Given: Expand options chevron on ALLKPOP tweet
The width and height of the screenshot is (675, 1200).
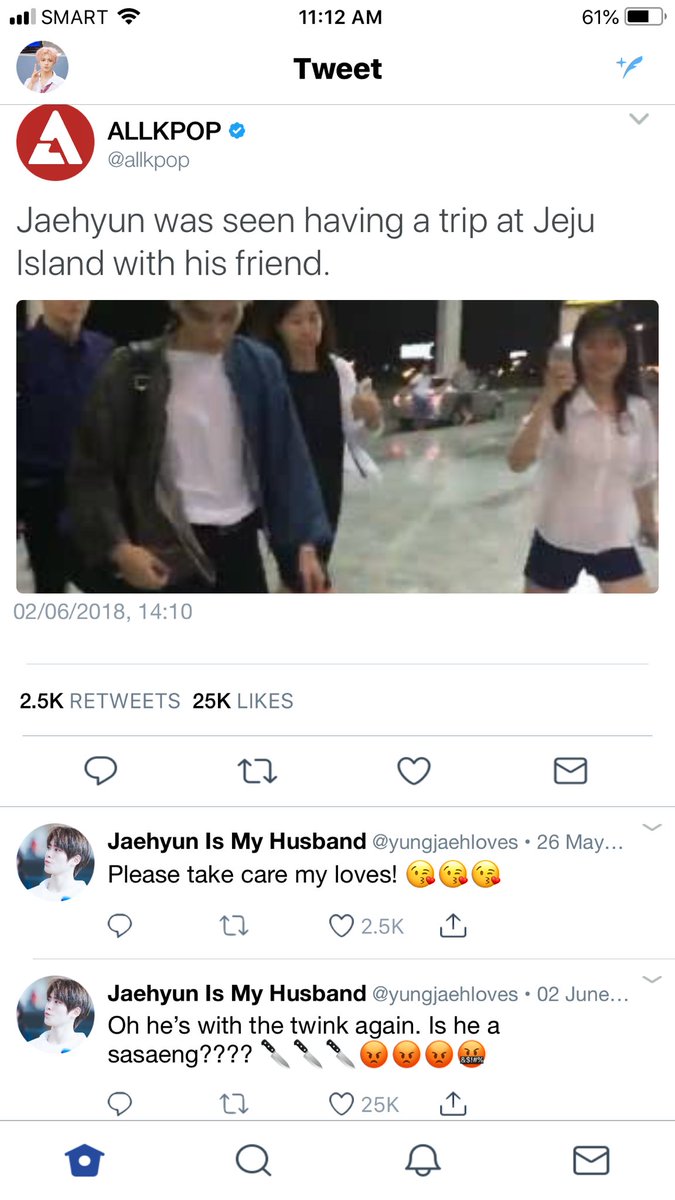Looking at the screenshot, I should pos(638,119).
